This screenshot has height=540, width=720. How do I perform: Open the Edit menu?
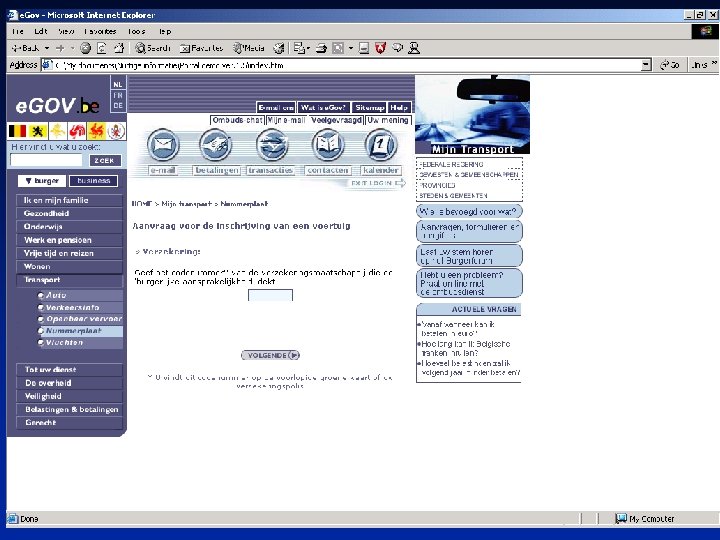40,31
